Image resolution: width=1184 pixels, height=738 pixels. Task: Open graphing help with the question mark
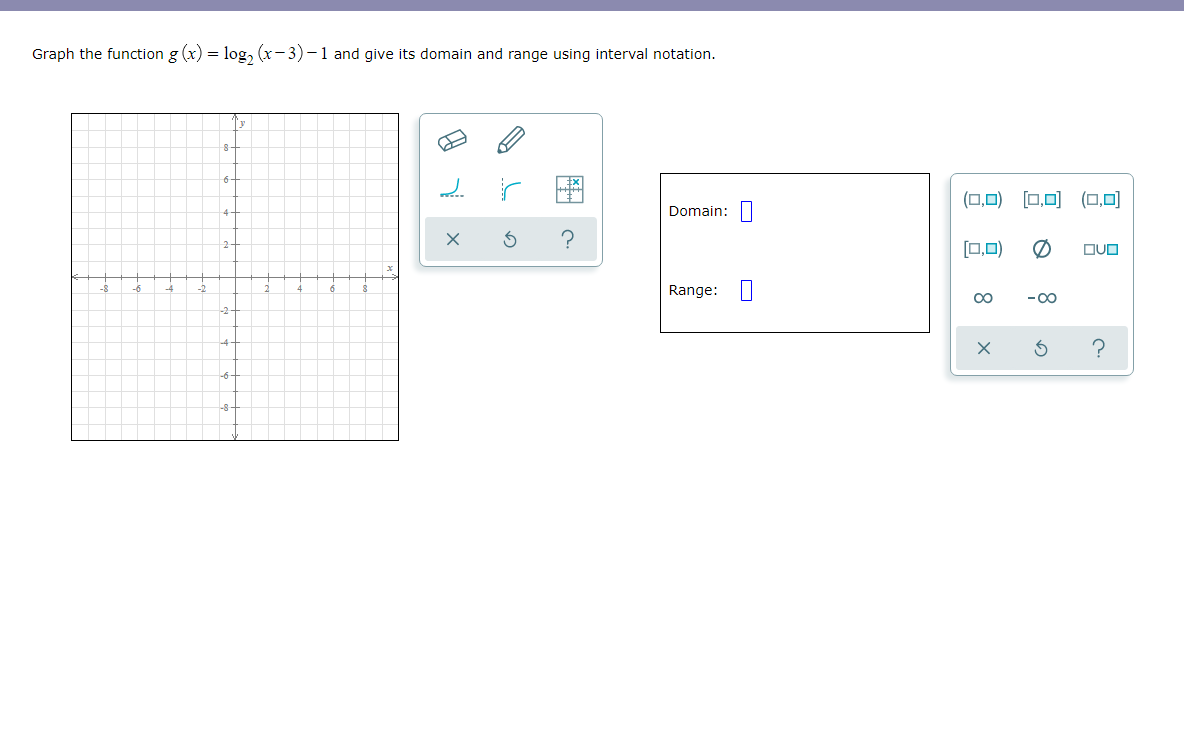coord(567,238)
